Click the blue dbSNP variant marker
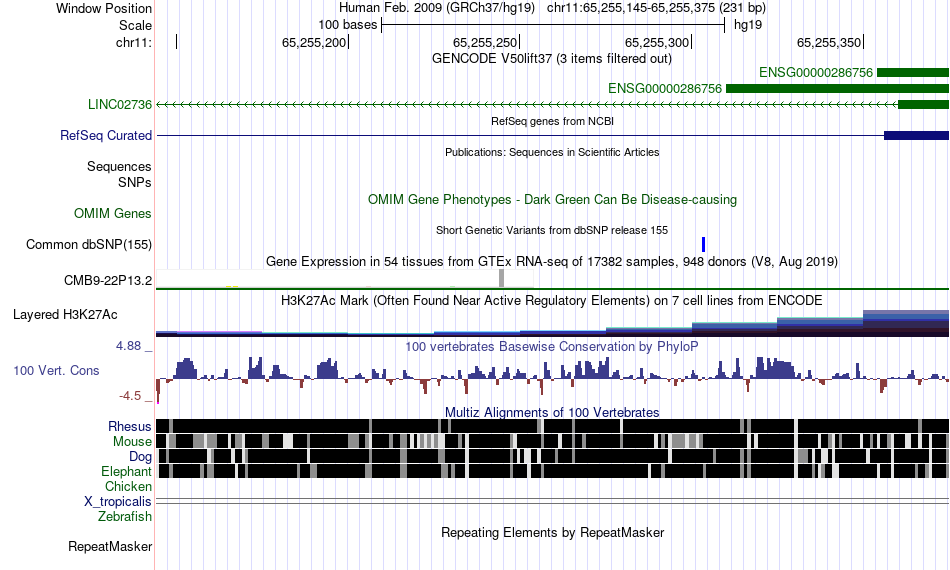 pos(703,244)
